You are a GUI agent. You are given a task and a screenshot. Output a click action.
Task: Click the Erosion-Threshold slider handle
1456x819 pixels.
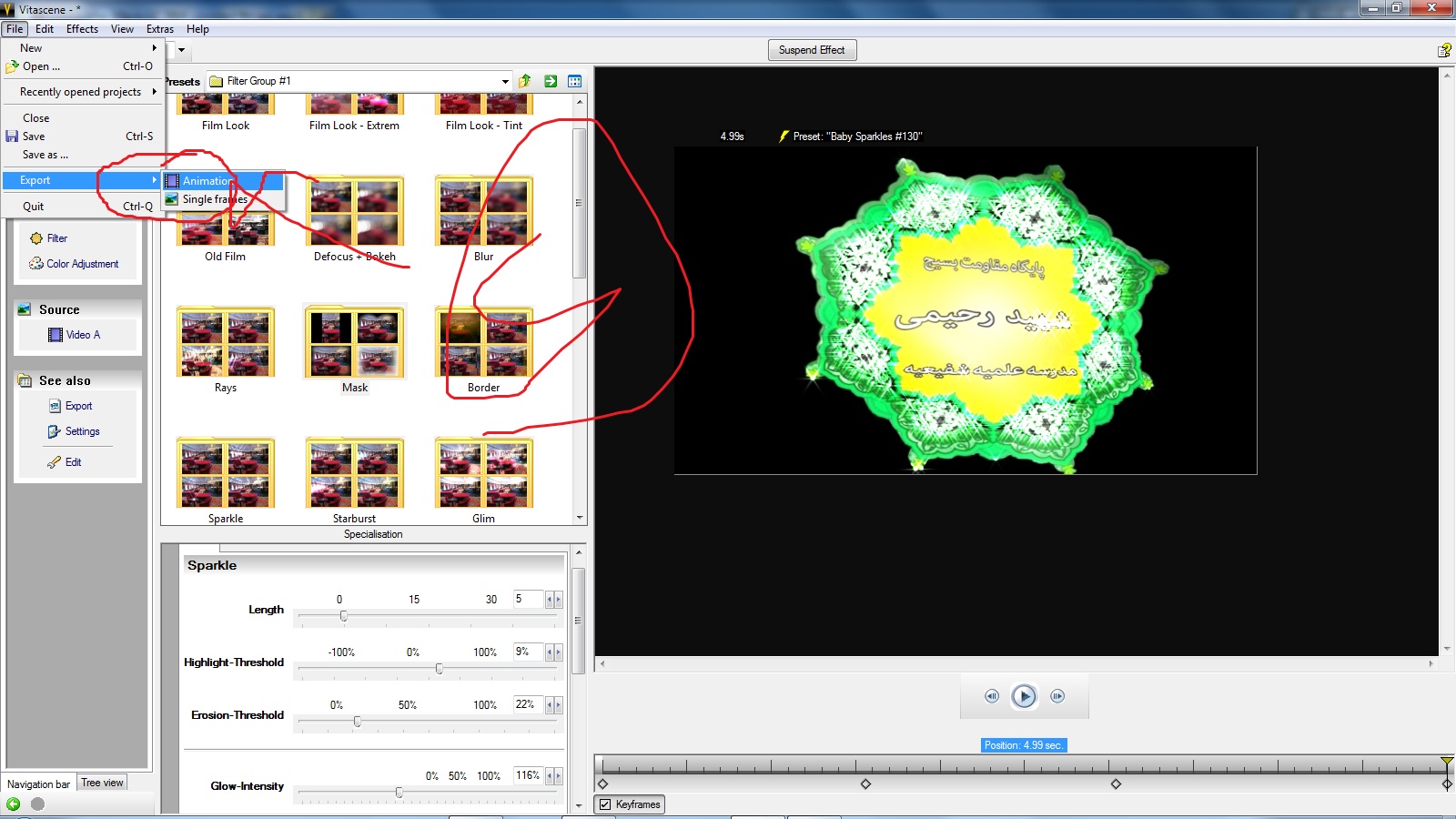pos(358,722)
